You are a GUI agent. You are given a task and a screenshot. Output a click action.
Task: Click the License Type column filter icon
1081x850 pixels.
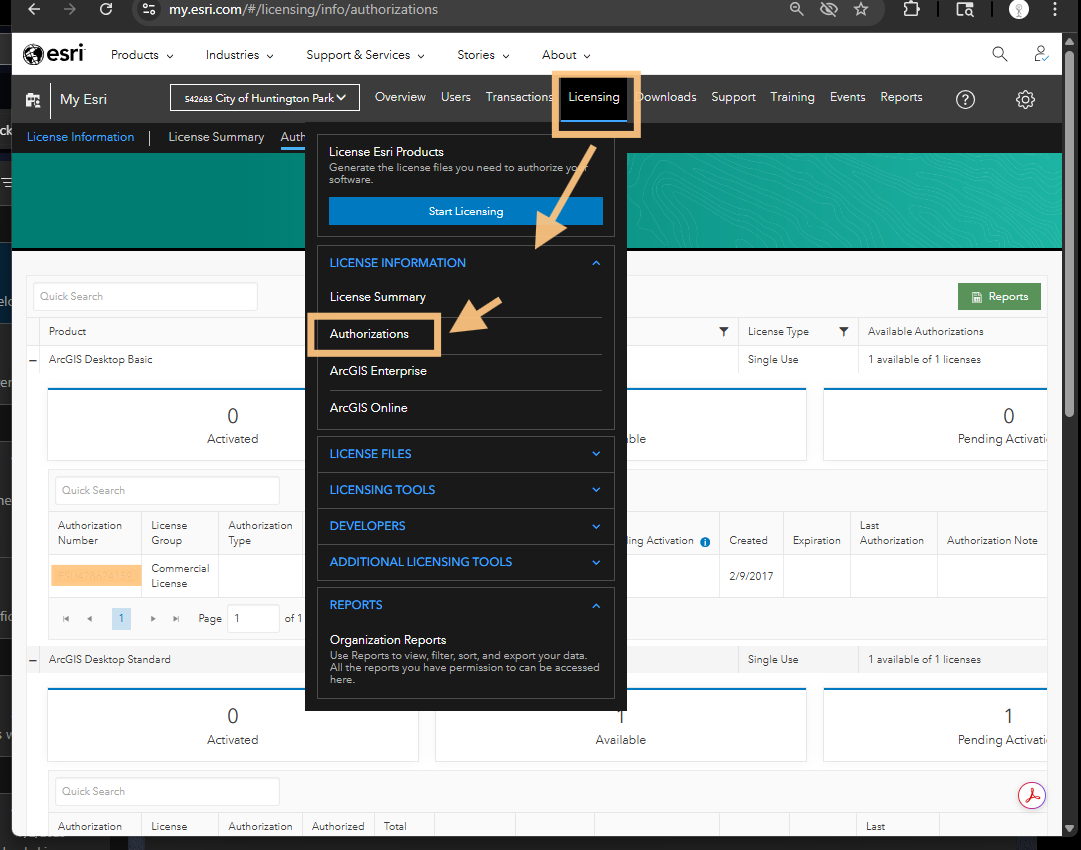point(843,332)
